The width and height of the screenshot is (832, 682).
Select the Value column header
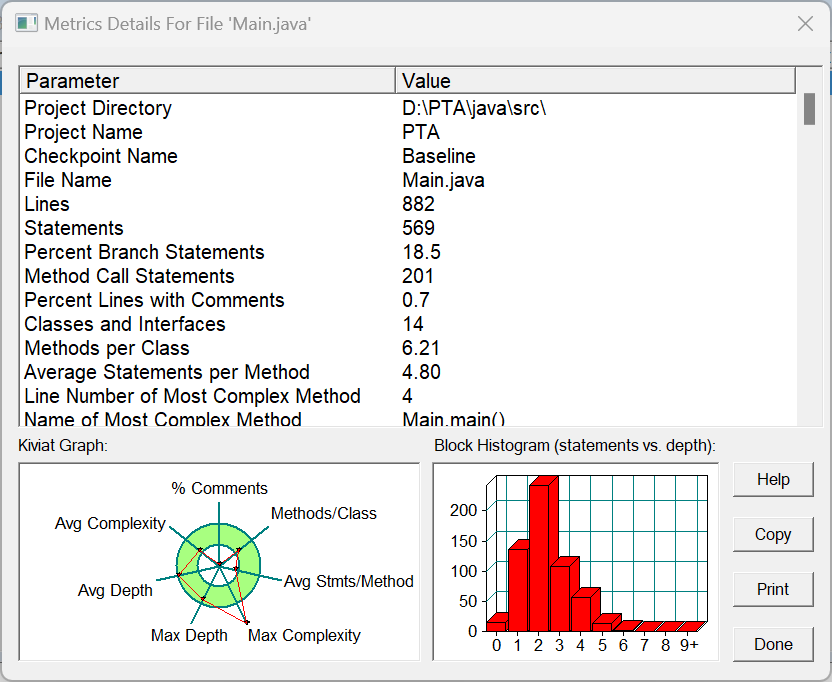tap(595, 81)
